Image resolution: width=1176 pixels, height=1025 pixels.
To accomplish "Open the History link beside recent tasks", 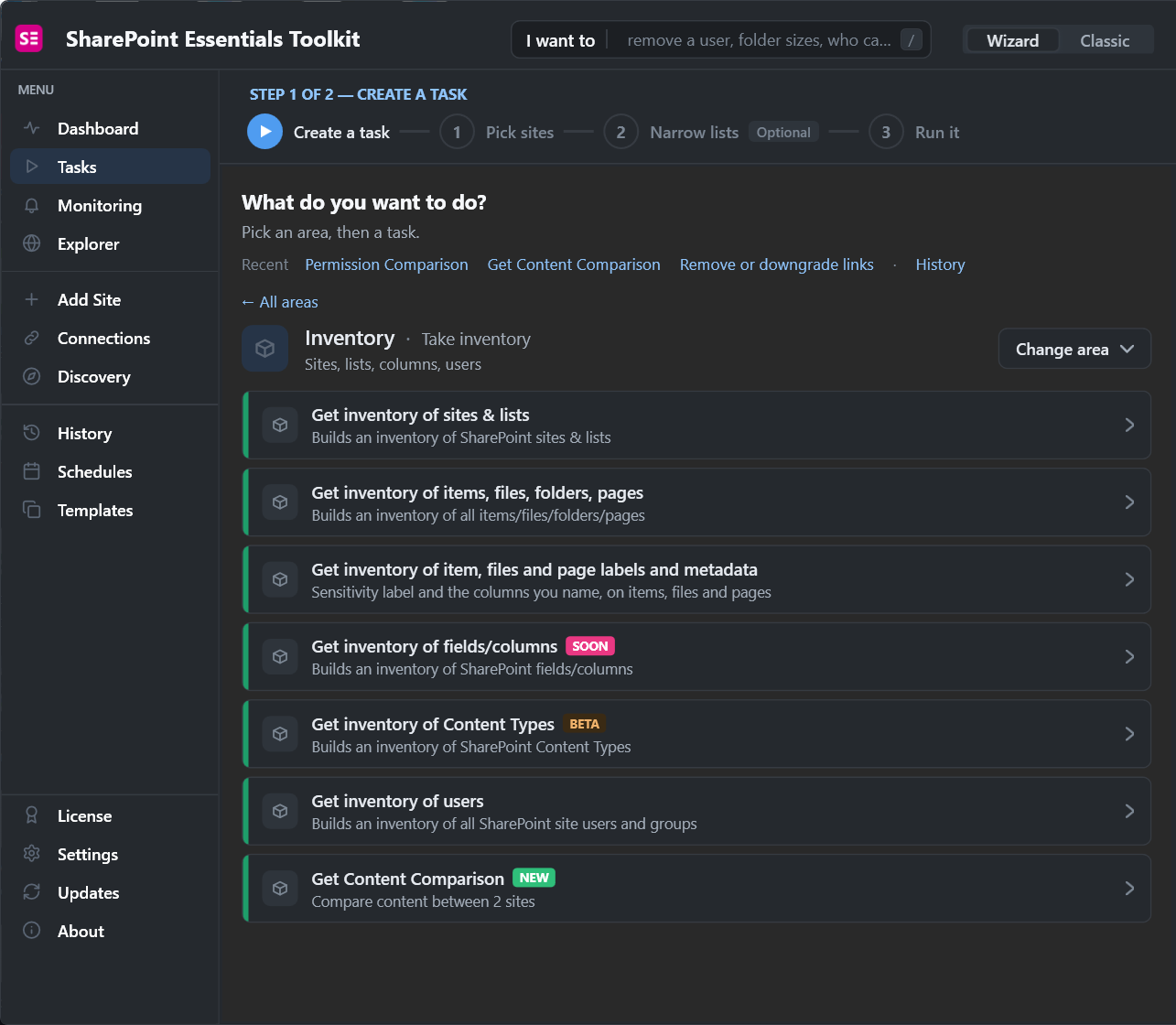I will point(940,264).
